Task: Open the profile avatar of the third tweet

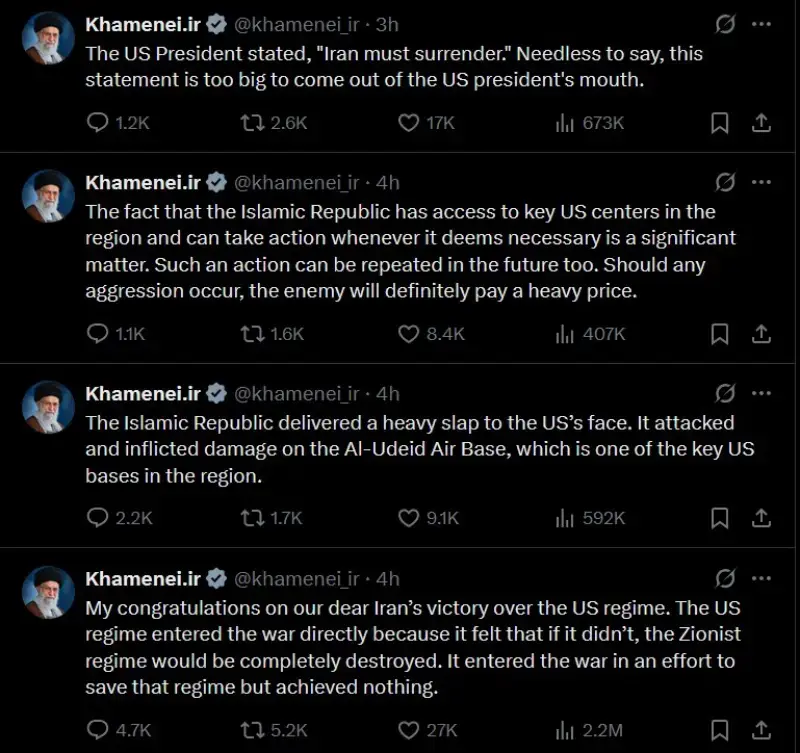Action: [49, 407]
